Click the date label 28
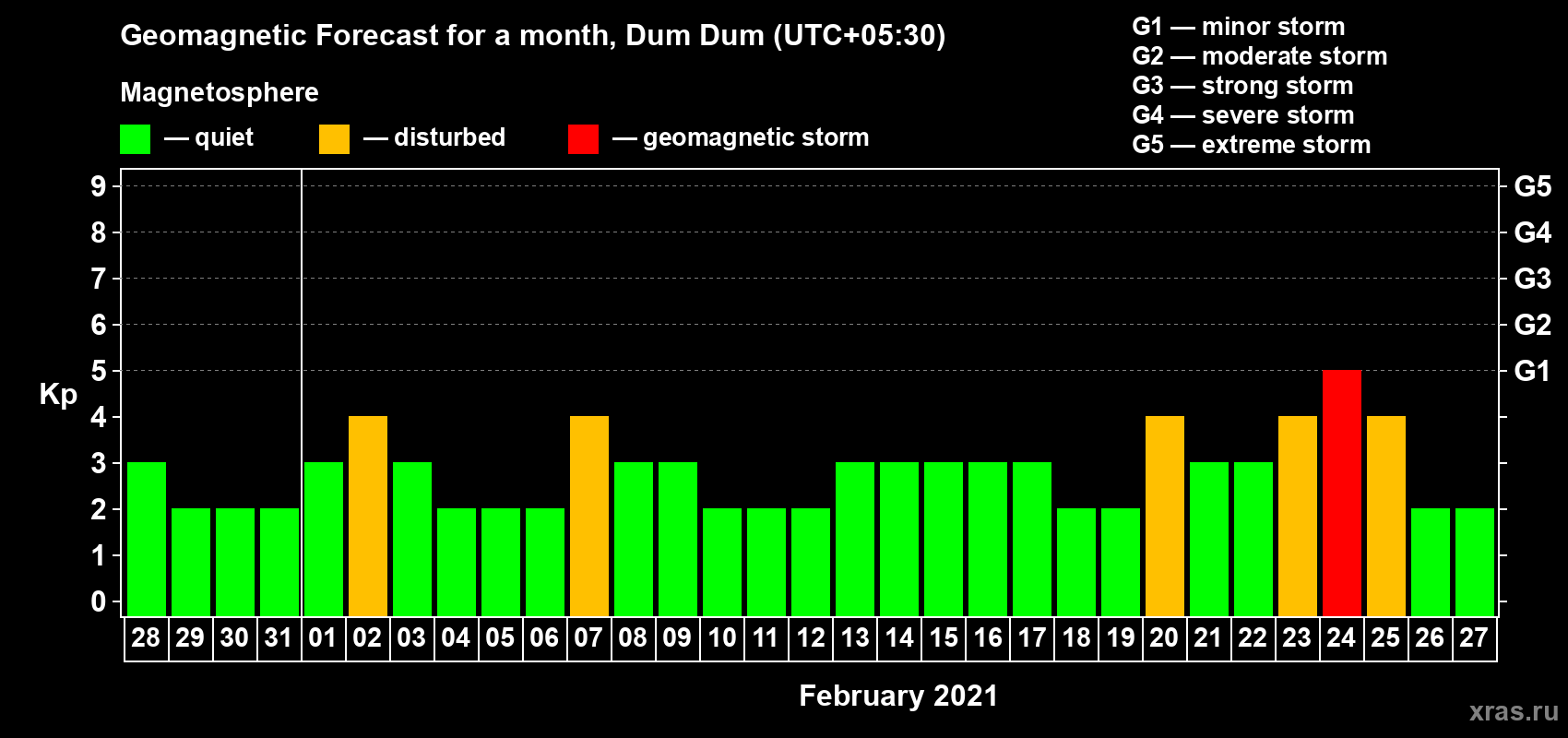Viewport: 1568px width, 738px height. (x=146, y=637)
